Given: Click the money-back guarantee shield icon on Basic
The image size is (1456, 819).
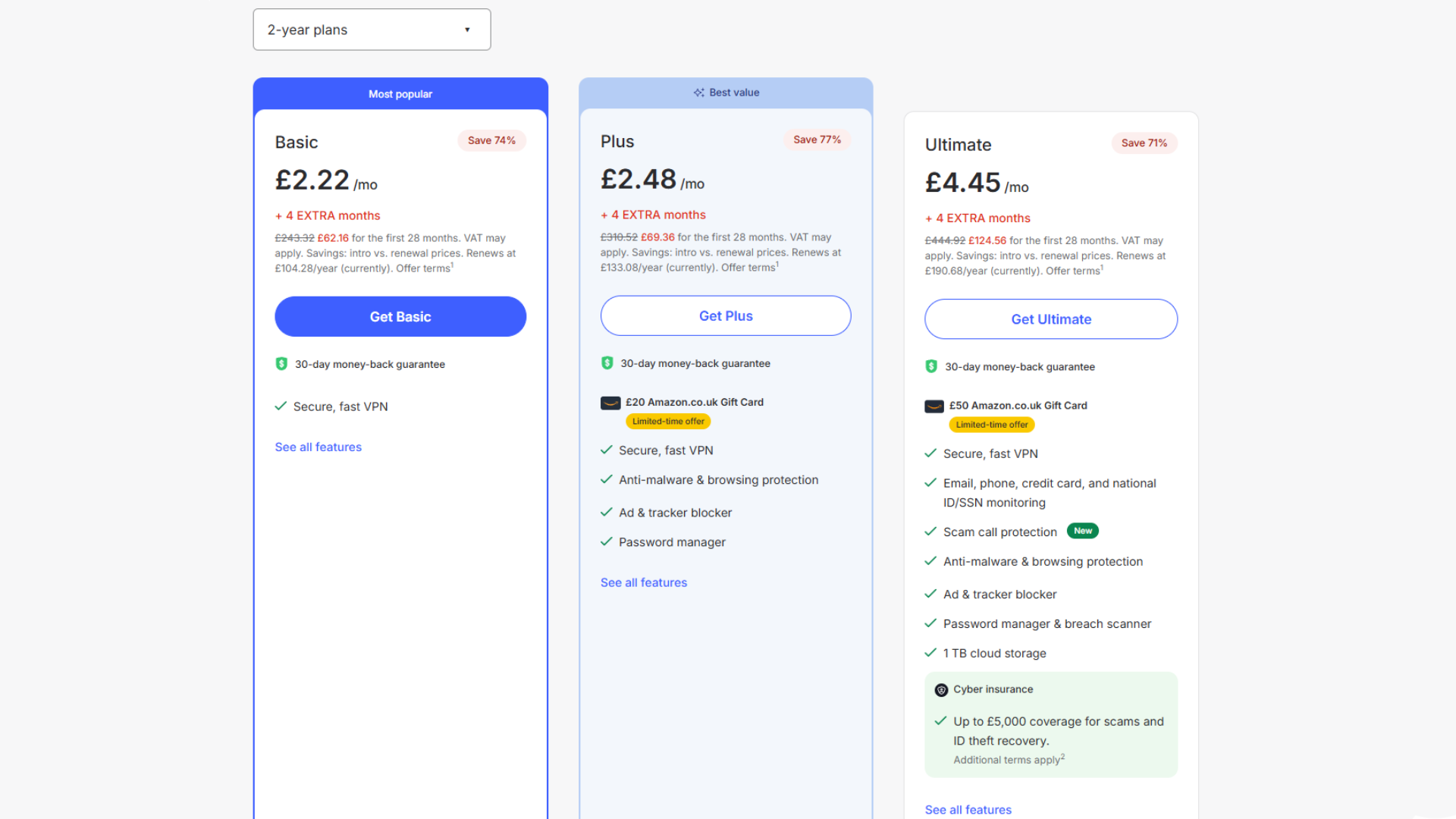Looking at the screenshot, I should click(x=281, y=364).
